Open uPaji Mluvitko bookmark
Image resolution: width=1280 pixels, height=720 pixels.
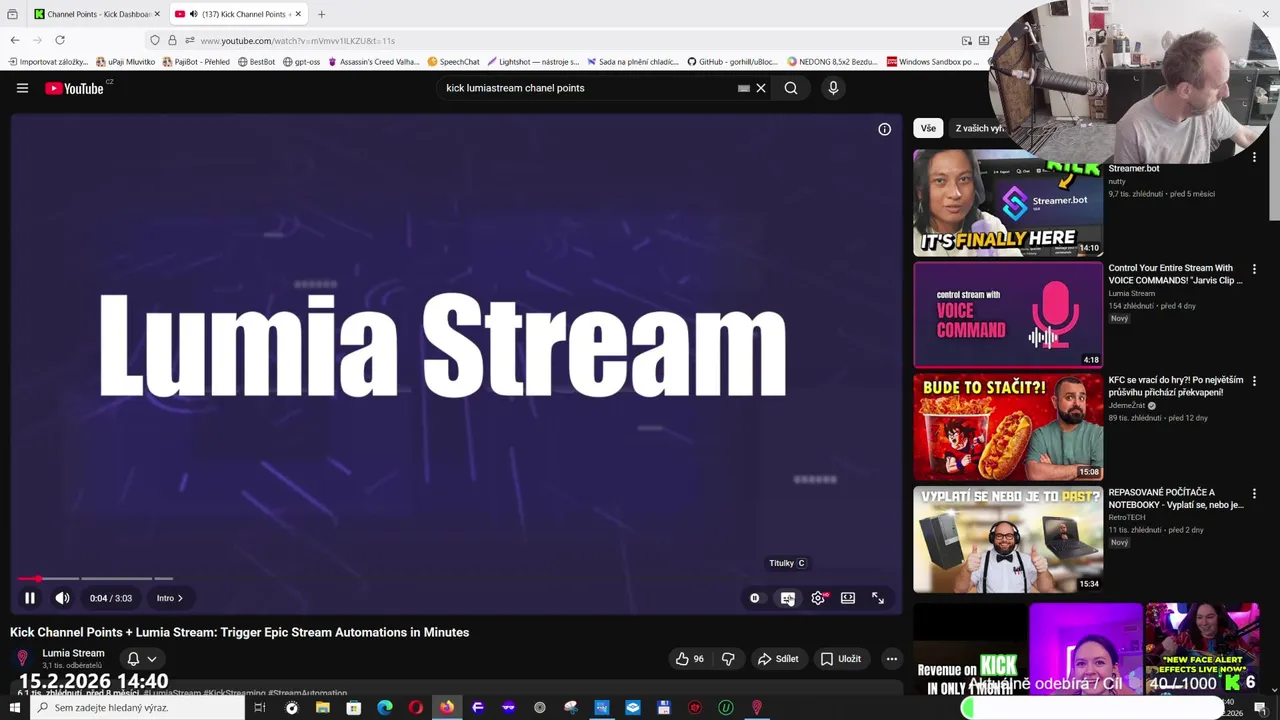tap(125, 62)
